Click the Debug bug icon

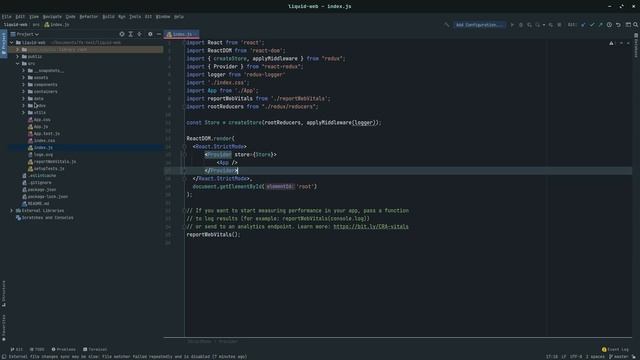pos(521,25)
